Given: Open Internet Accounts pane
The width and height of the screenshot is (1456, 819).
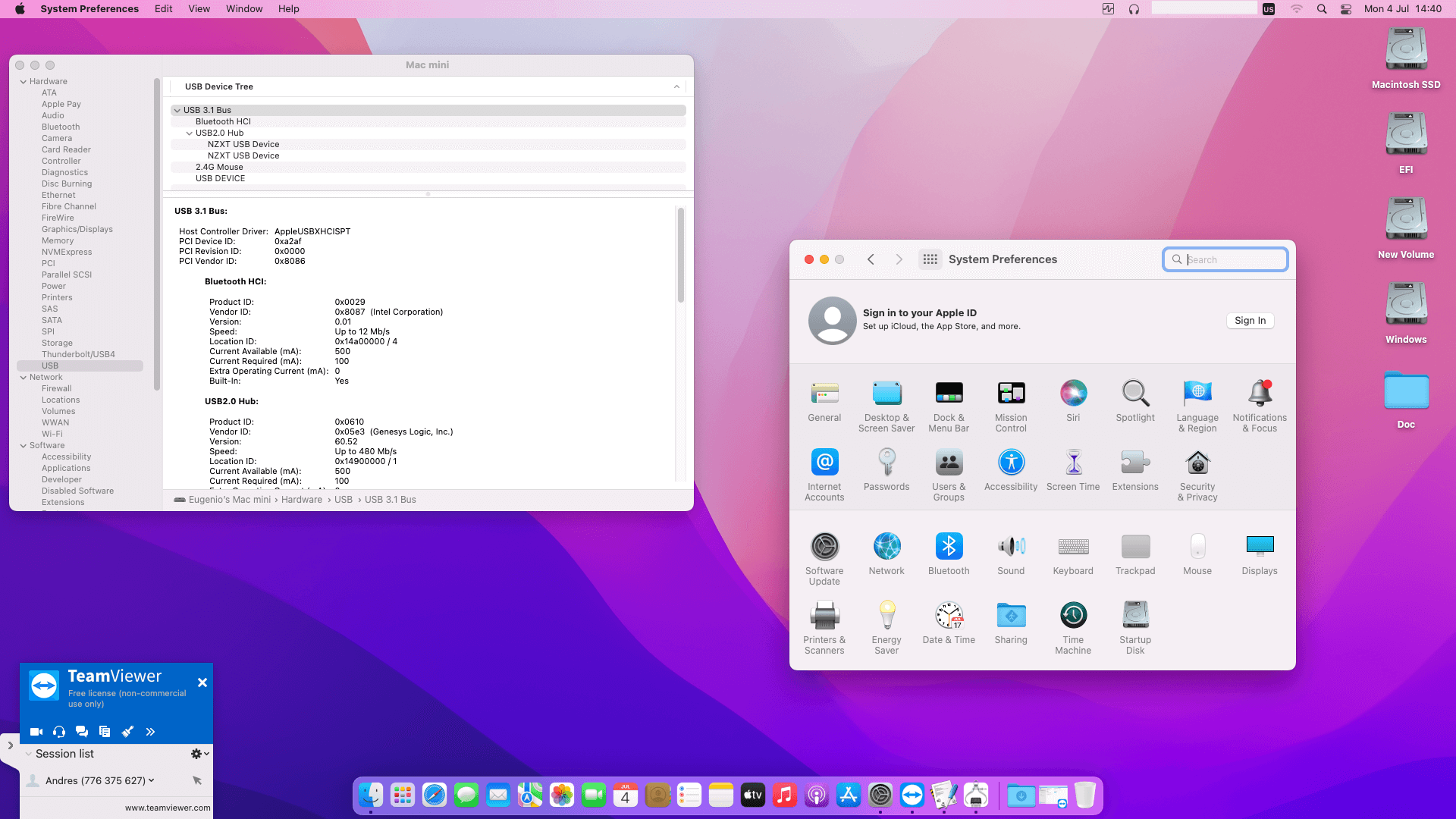Looking at the screenshot, I should point(824,475).
